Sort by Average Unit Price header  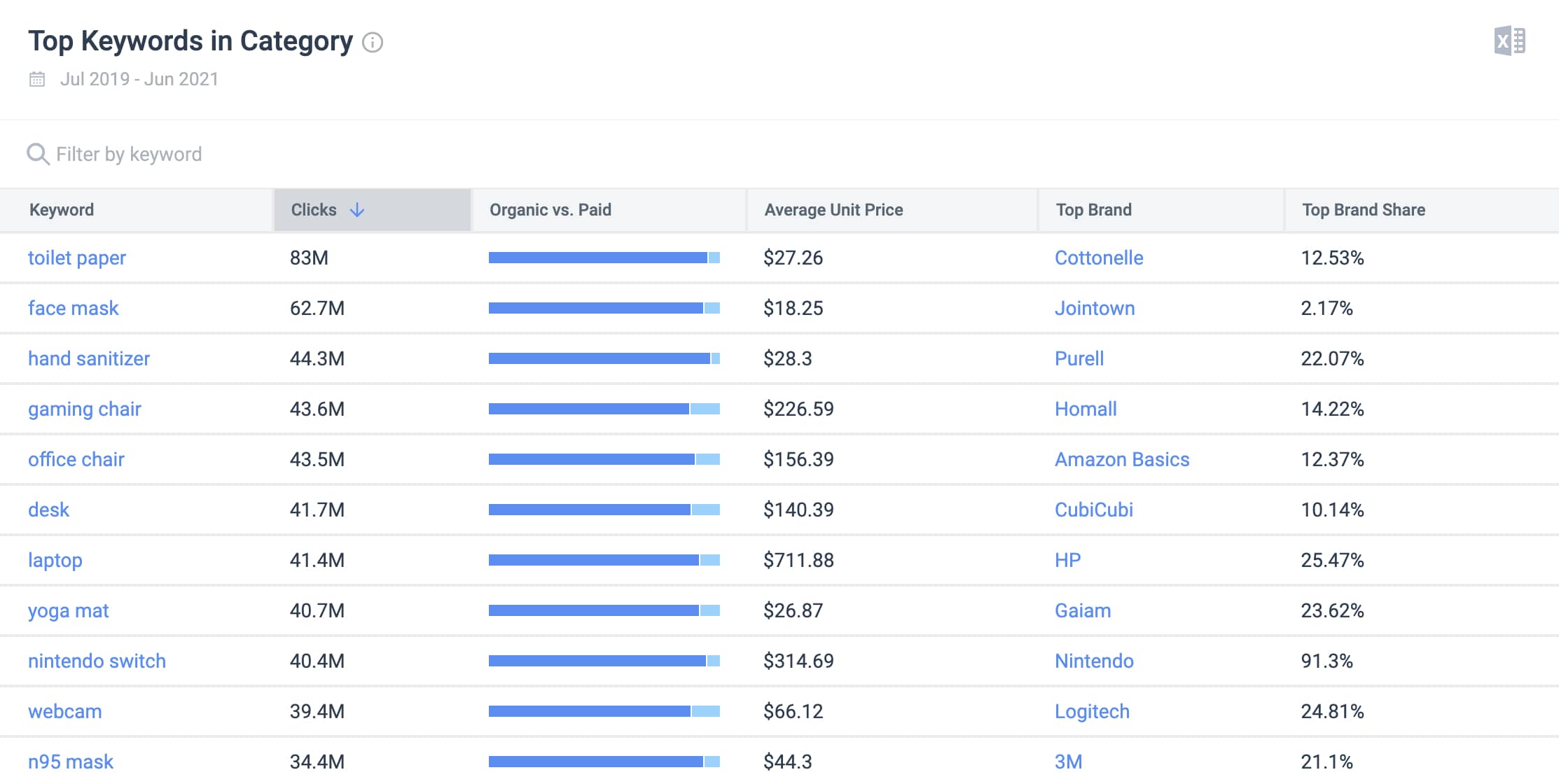[x=833, y=210]
